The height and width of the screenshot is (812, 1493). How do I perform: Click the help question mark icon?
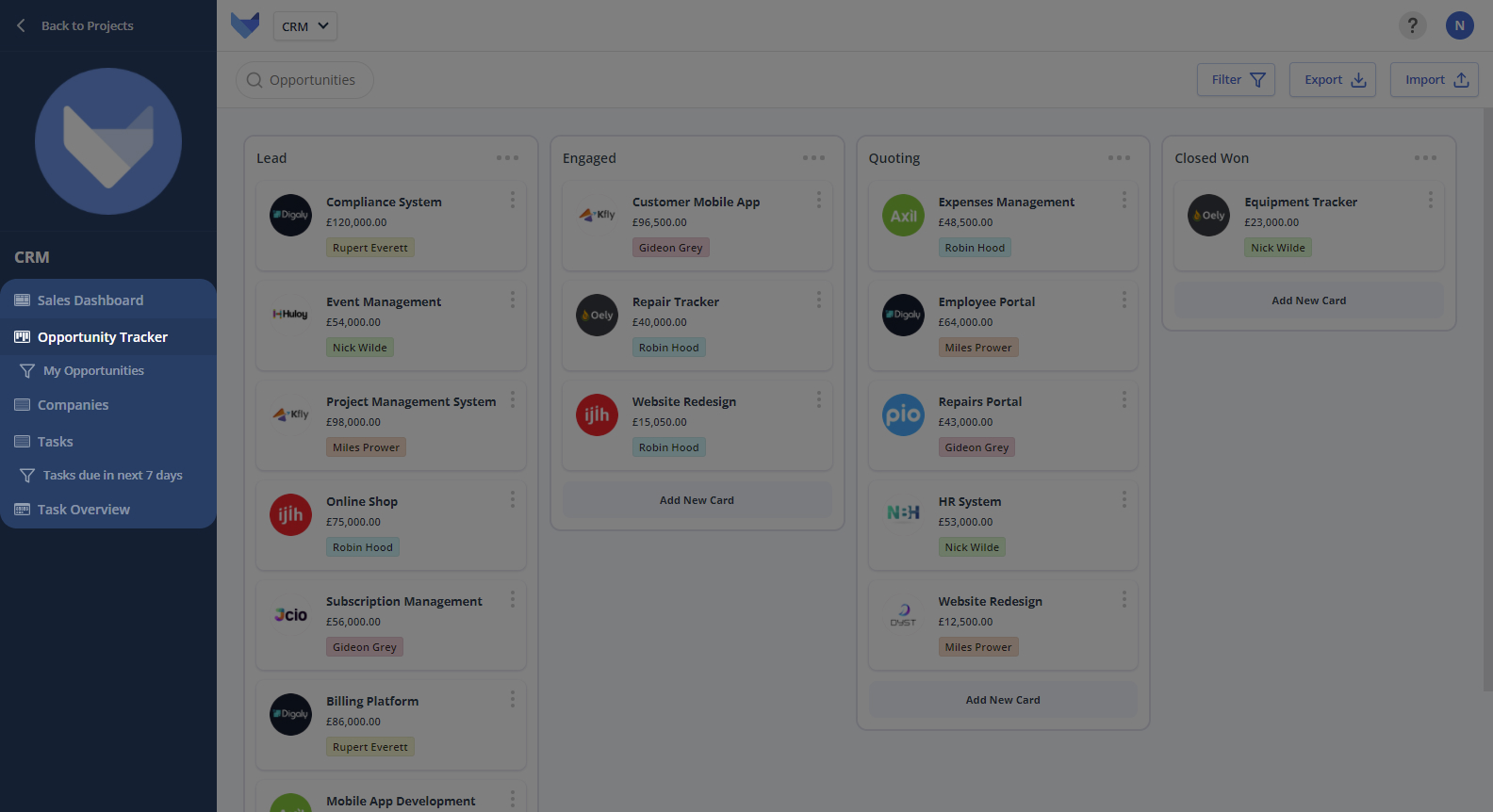(1411, 25)
